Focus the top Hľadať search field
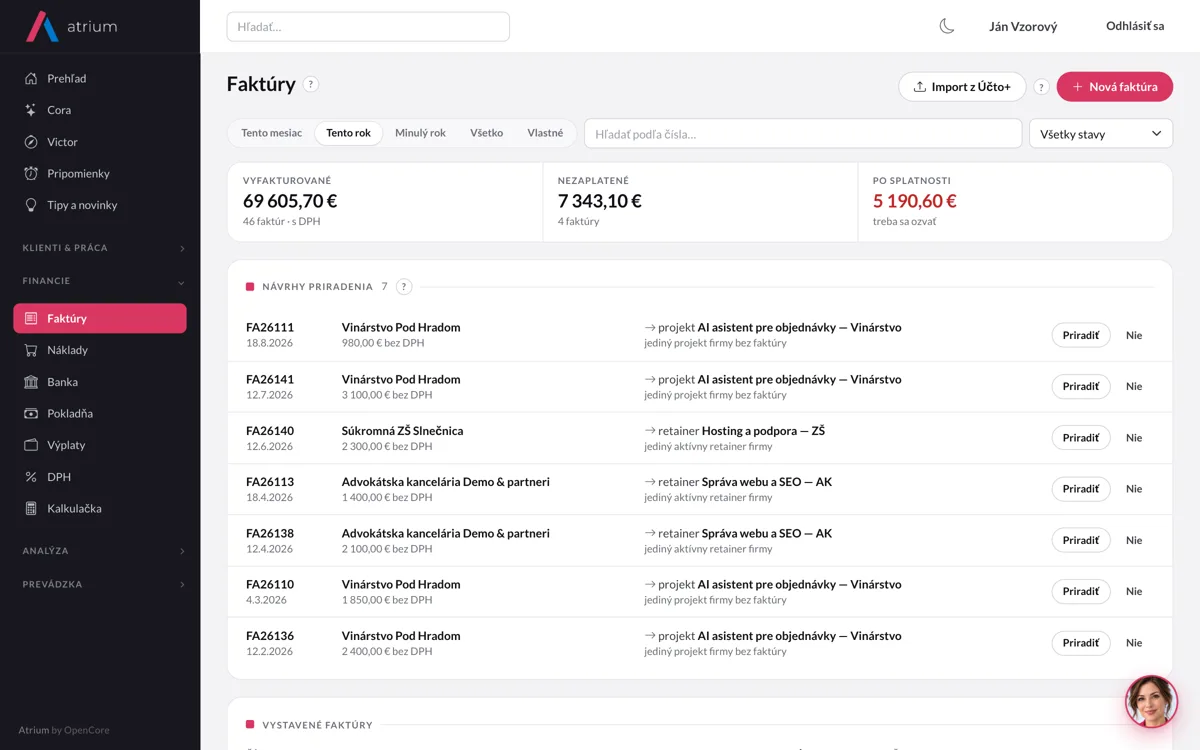This screenshot has height=750, width=1200. [368, 27]
